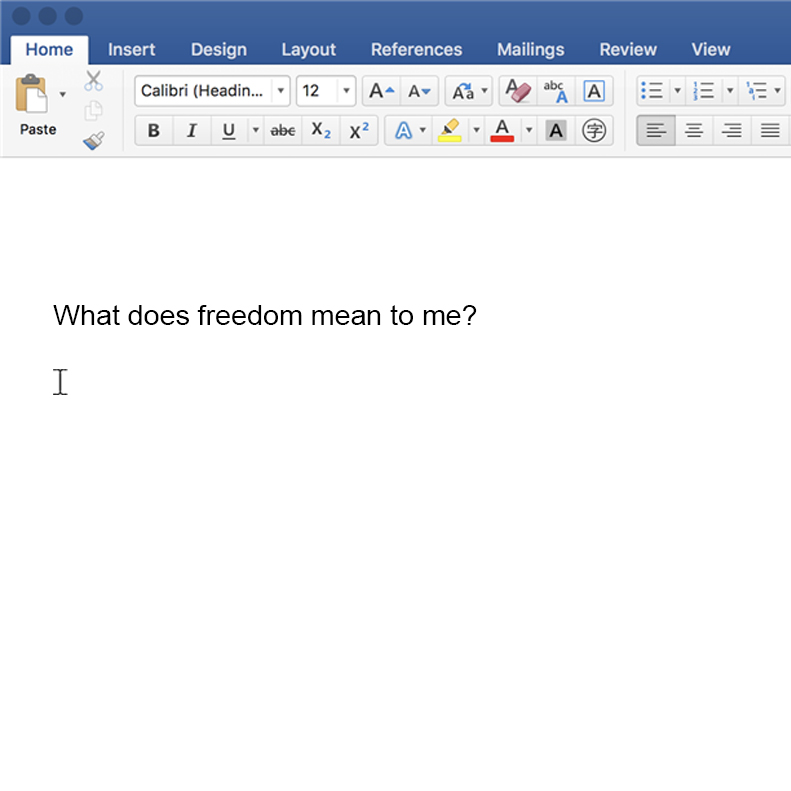Image resolution: width=791 pixels, height=791 pixels.
Task: Click the Change Case Aa icon
Action: tap(463, 91)
